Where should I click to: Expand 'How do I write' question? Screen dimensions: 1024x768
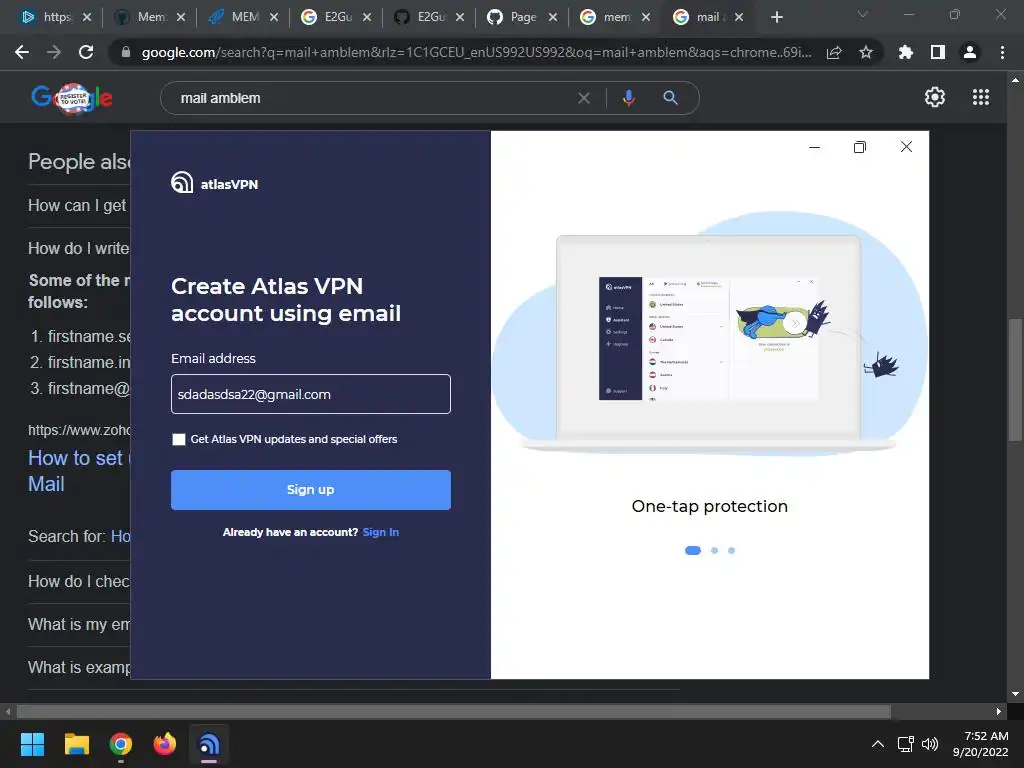tap(79, 248)
